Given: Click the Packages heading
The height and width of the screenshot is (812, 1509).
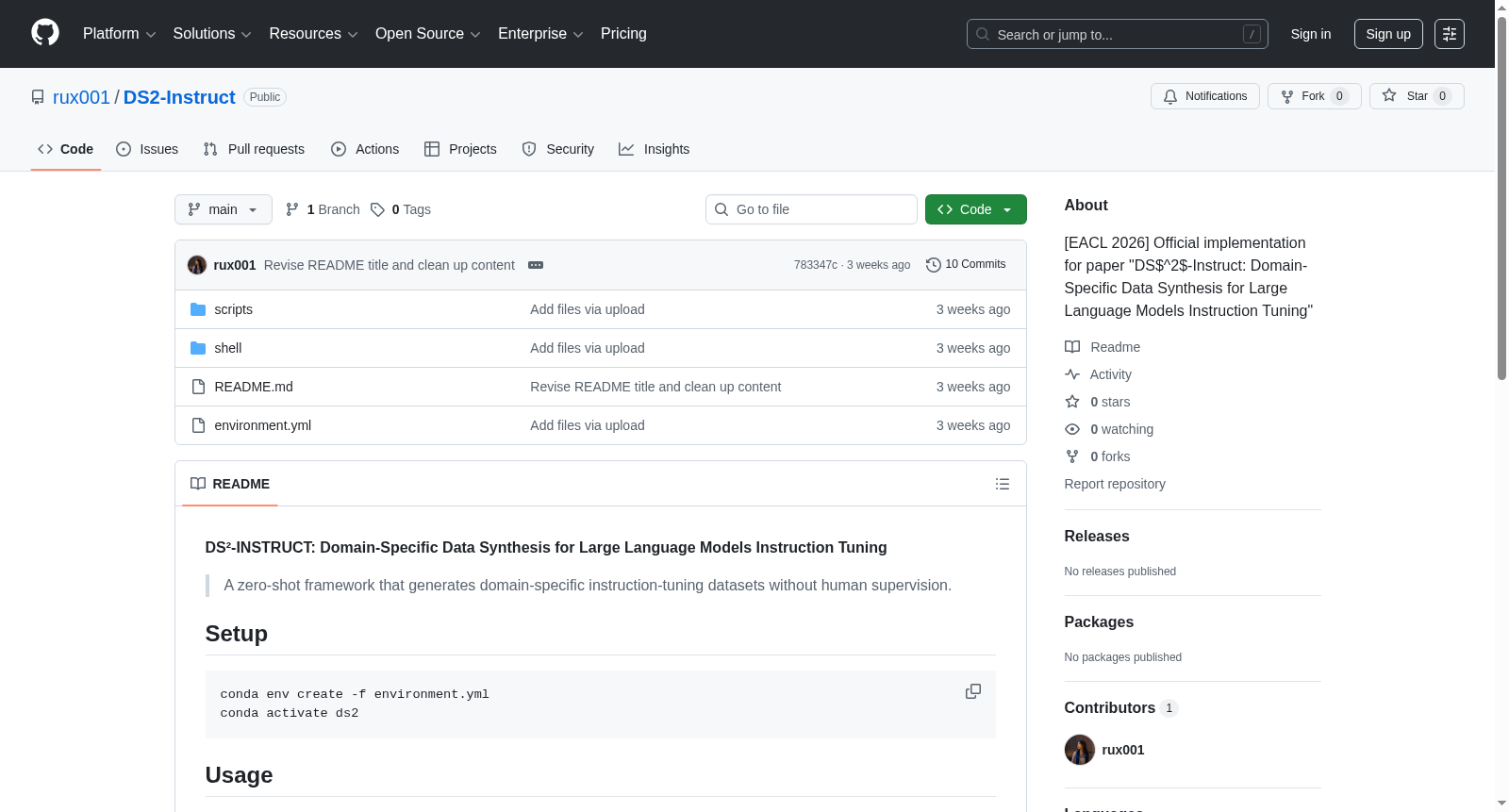Looking at the screenshot, I should coord(1099,621).
